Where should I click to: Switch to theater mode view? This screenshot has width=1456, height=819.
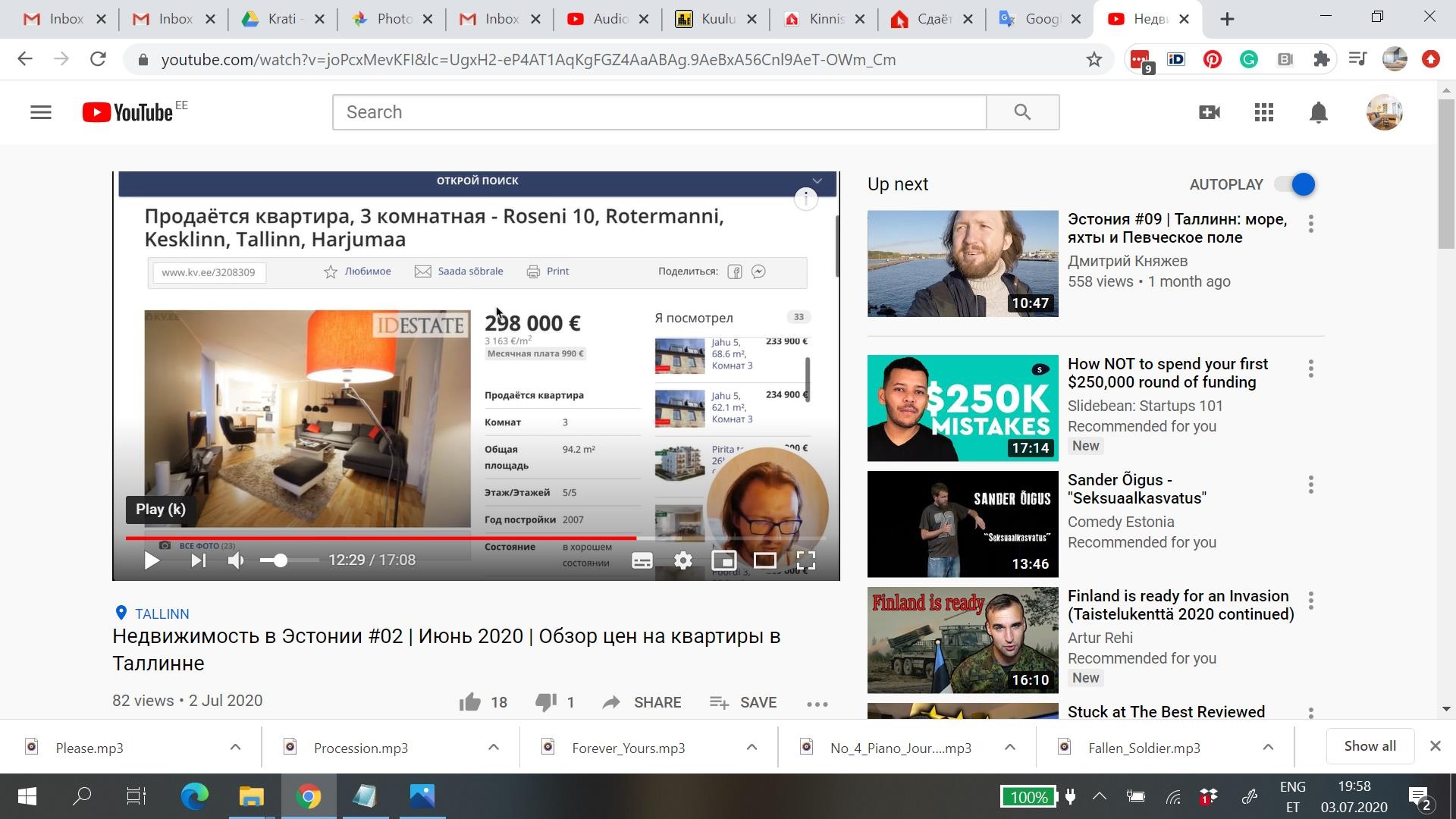coord(764,560)
